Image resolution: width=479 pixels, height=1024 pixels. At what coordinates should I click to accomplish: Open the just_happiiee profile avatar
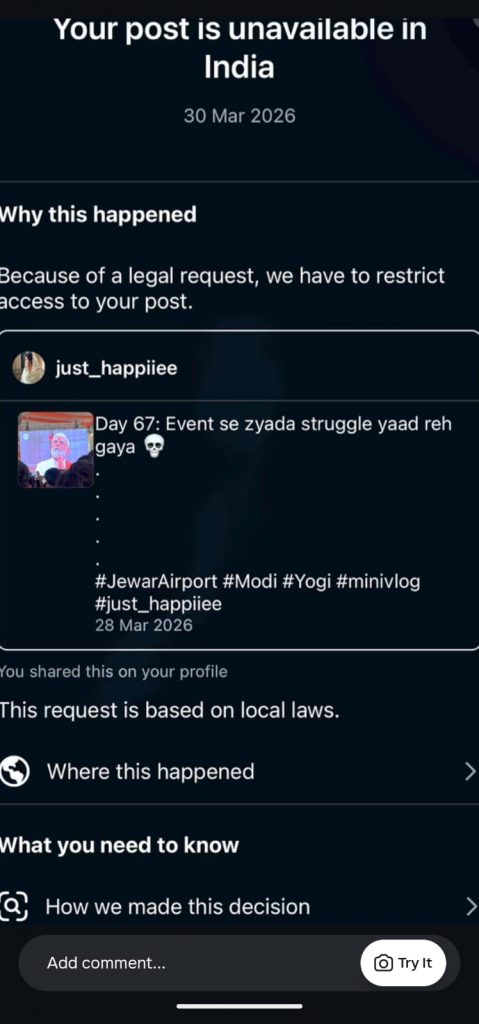pos(29,368)
